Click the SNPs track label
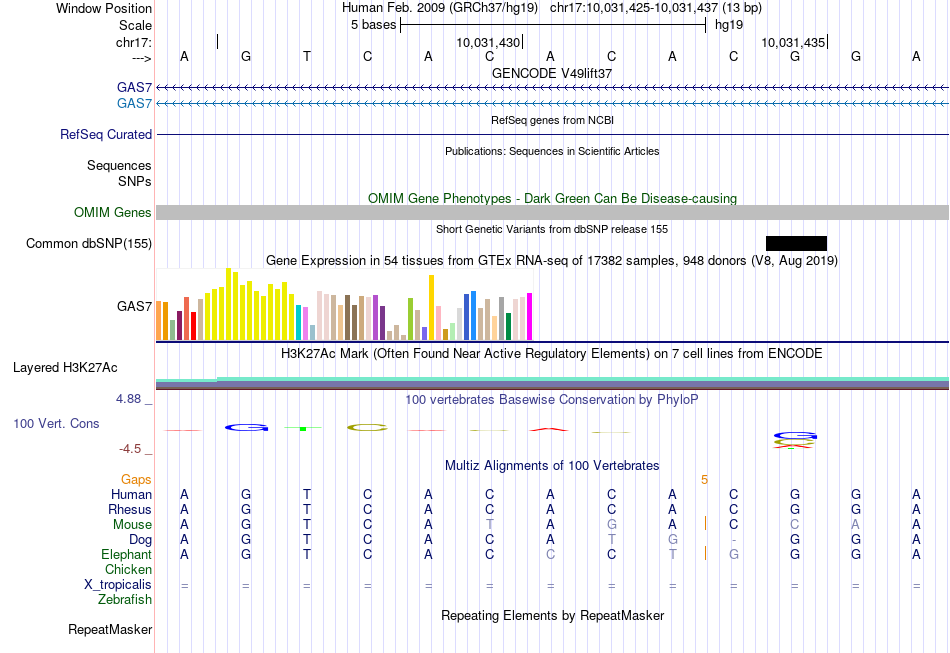 135,181
